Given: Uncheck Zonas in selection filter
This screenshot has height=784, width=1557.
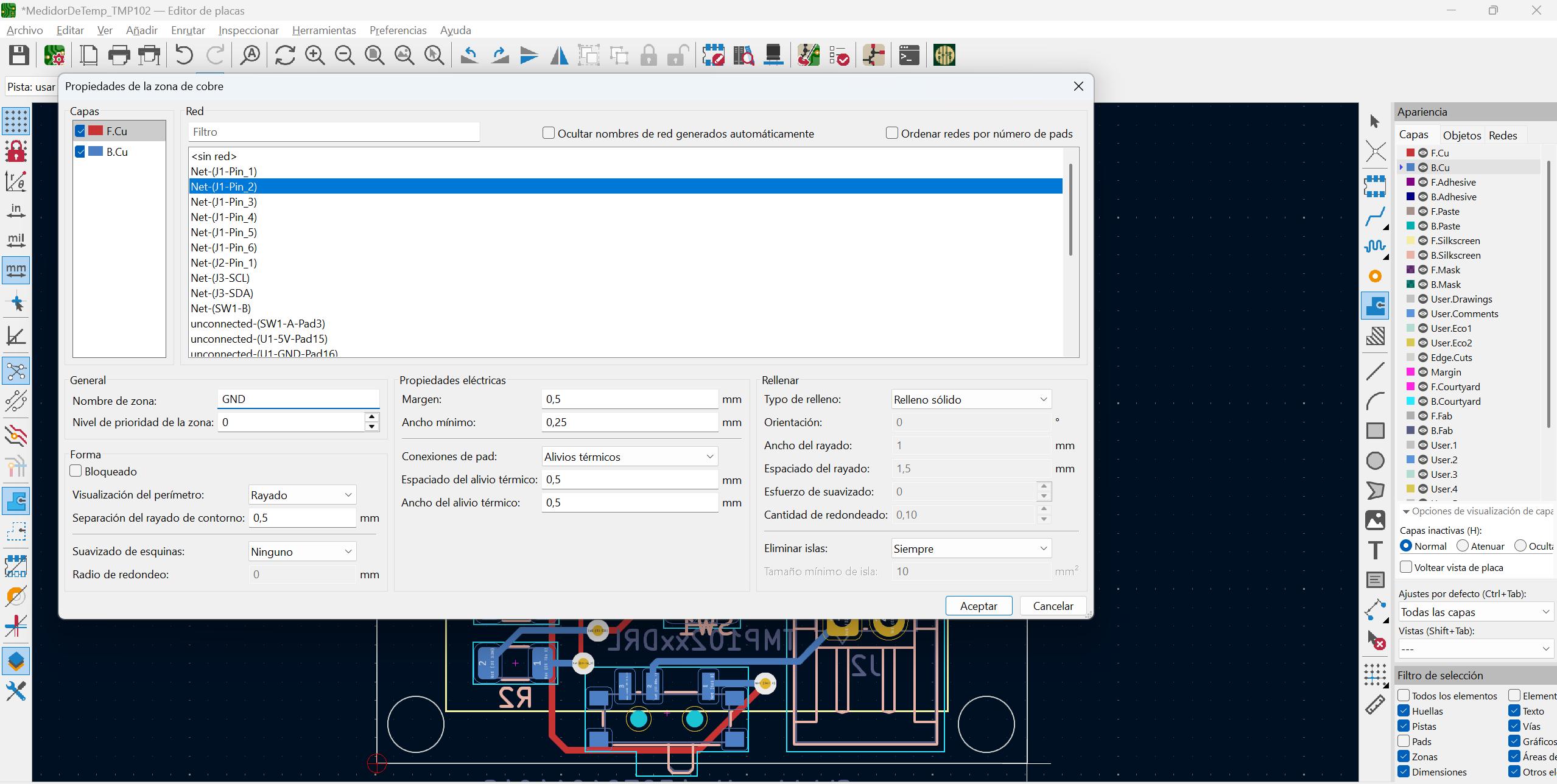Looking at the screenshot, I should coord(1404,757).
